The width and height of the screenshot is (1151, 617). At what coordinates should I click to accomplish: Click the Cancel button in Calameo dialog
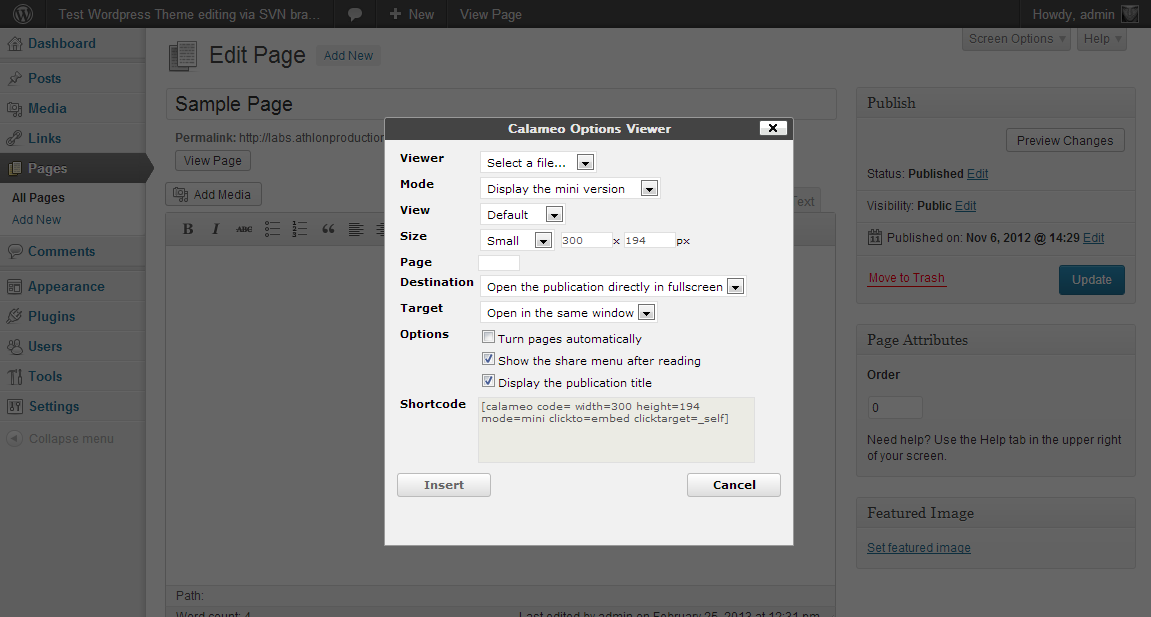[733, 485]
